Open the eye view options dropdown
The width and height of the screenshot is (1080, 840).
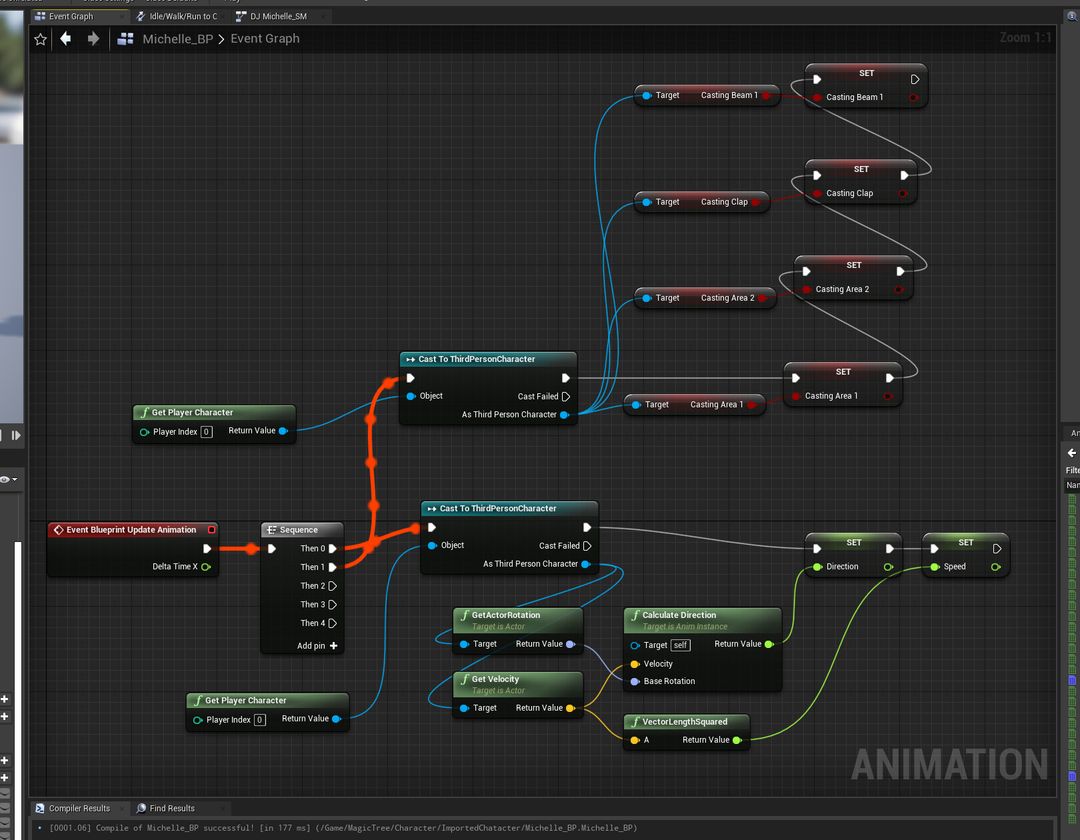(x=8, y=479)
